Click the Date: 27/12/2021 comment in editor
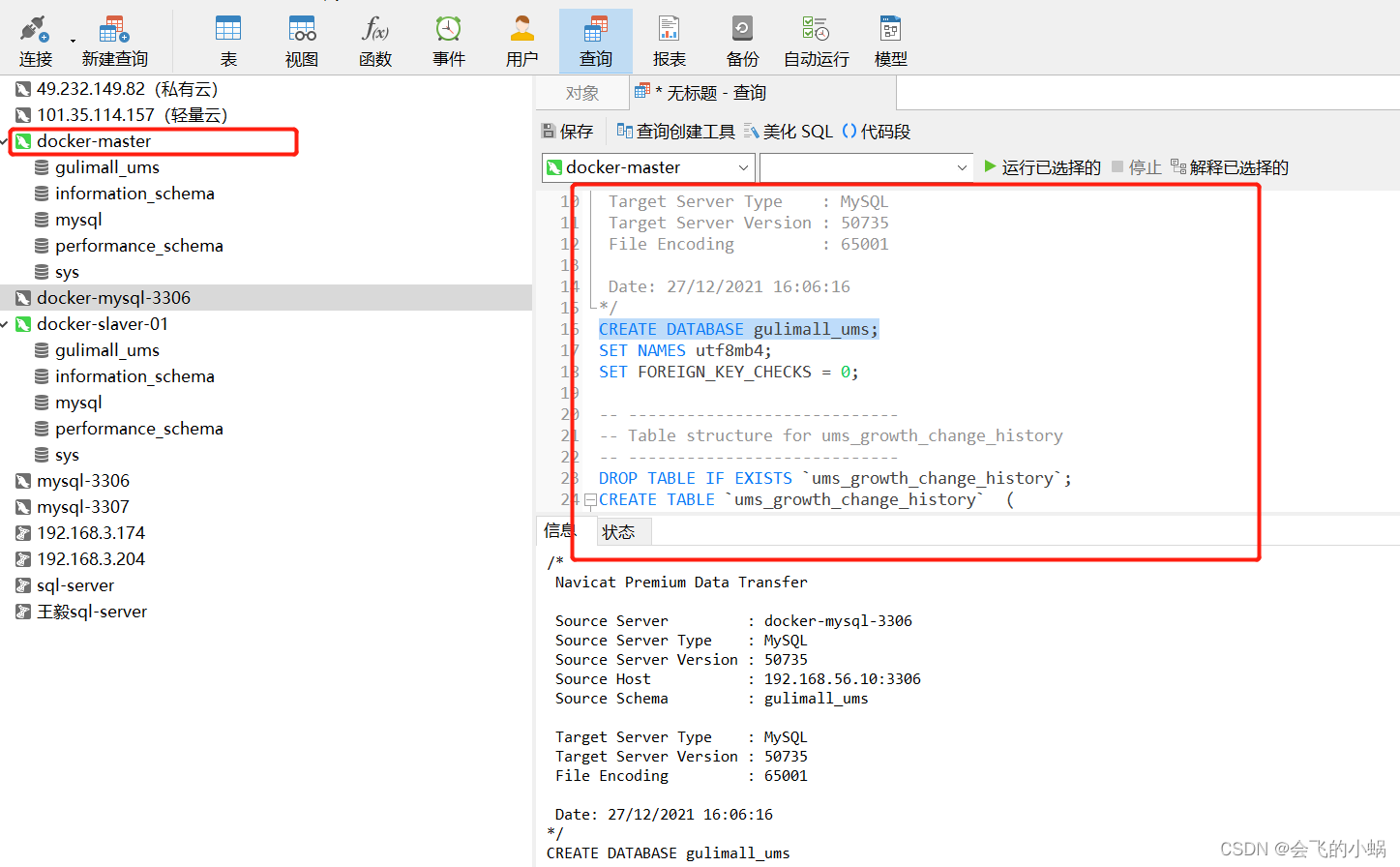Viewport: 1400px width, 867px height. (x=730, y=287)
